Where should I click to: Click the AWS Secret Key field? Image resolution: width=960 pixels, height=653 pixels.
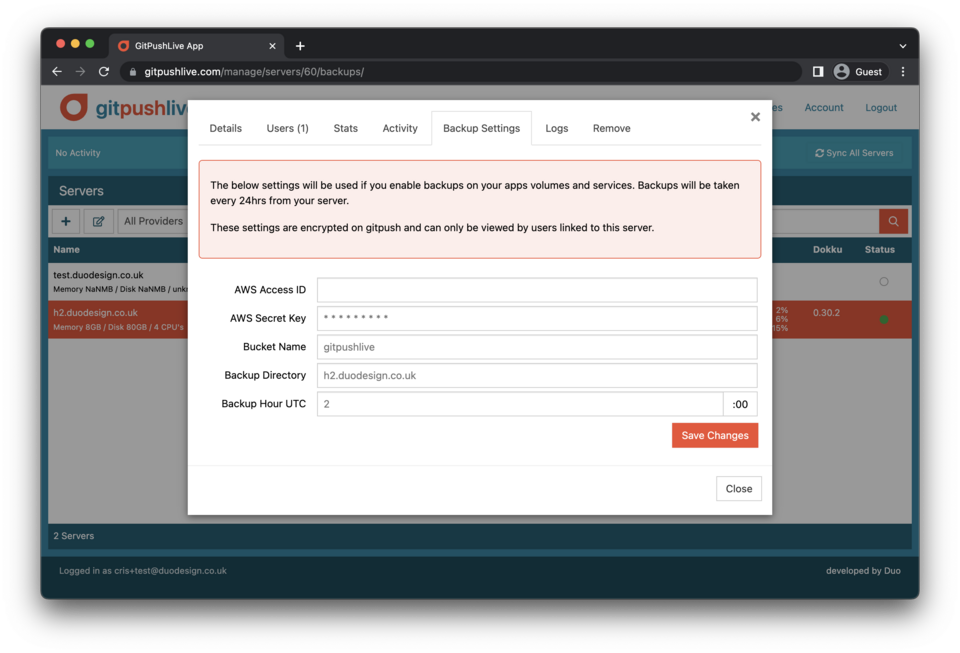pos(537,318)
